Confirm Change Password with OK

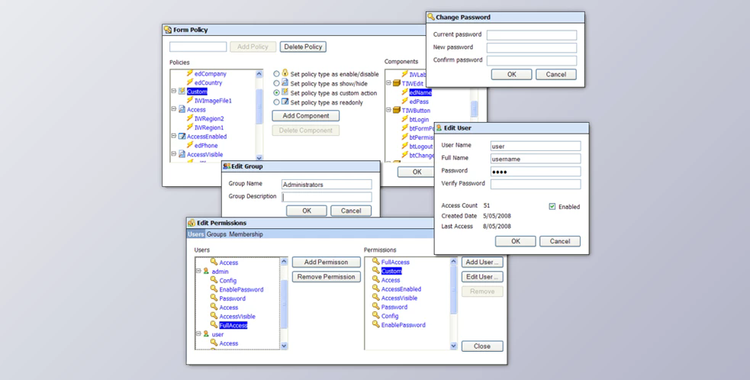click(511, 74)
